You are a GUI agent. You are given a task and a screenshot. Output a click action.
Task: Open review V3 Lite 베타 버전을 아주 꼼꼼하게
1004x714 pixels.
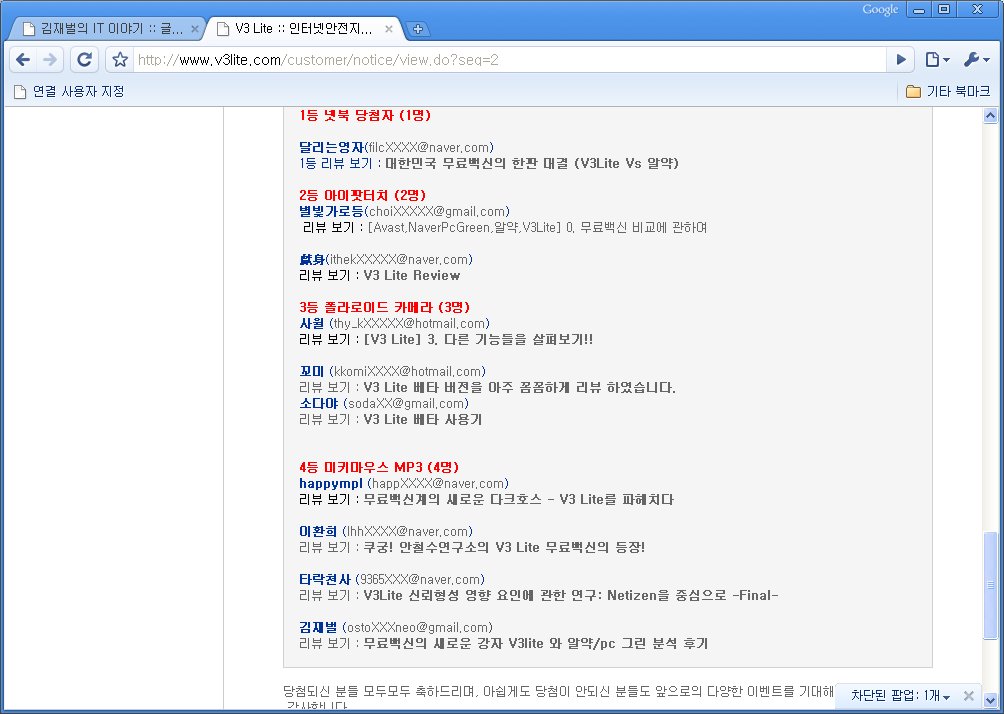click(519, 387)
